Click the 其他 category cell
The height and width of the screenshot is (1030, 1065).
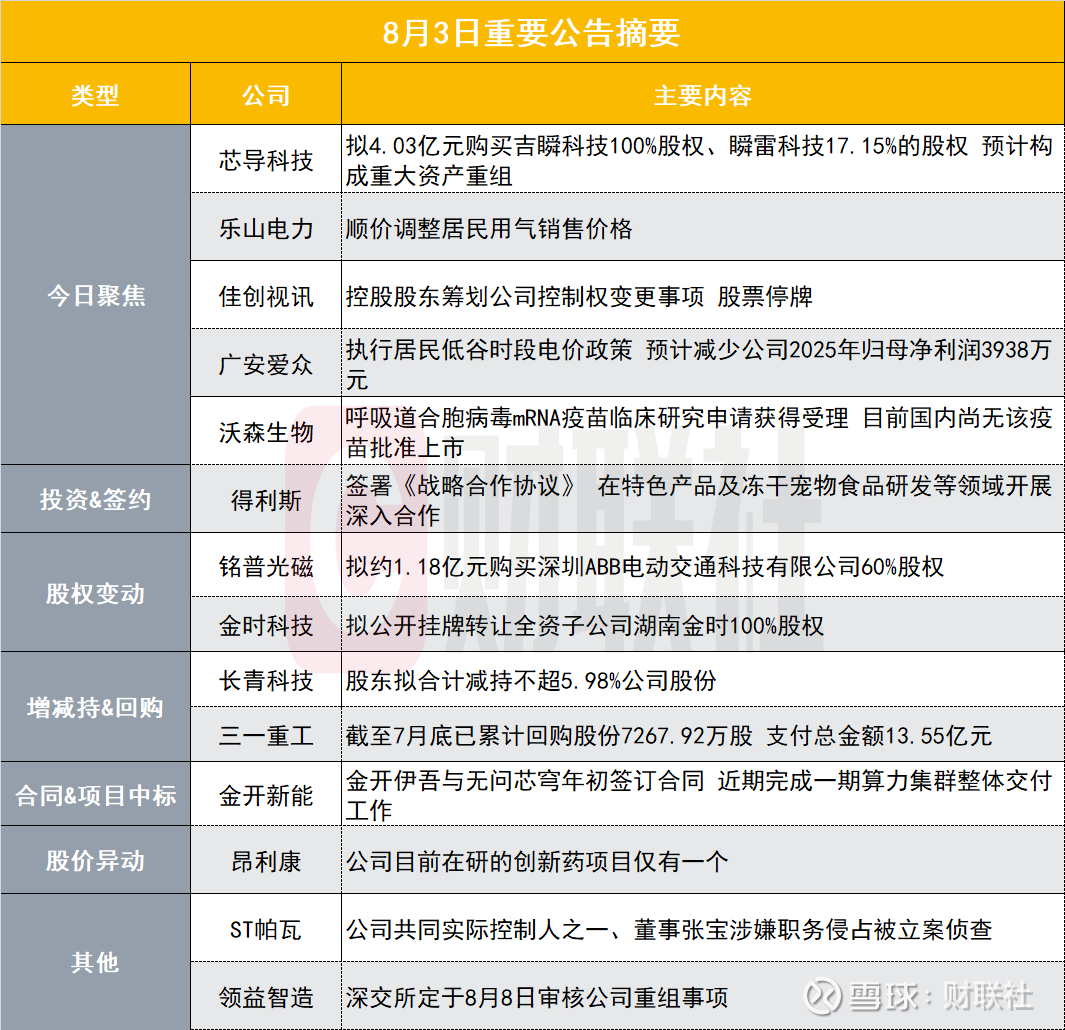point(95,962)
